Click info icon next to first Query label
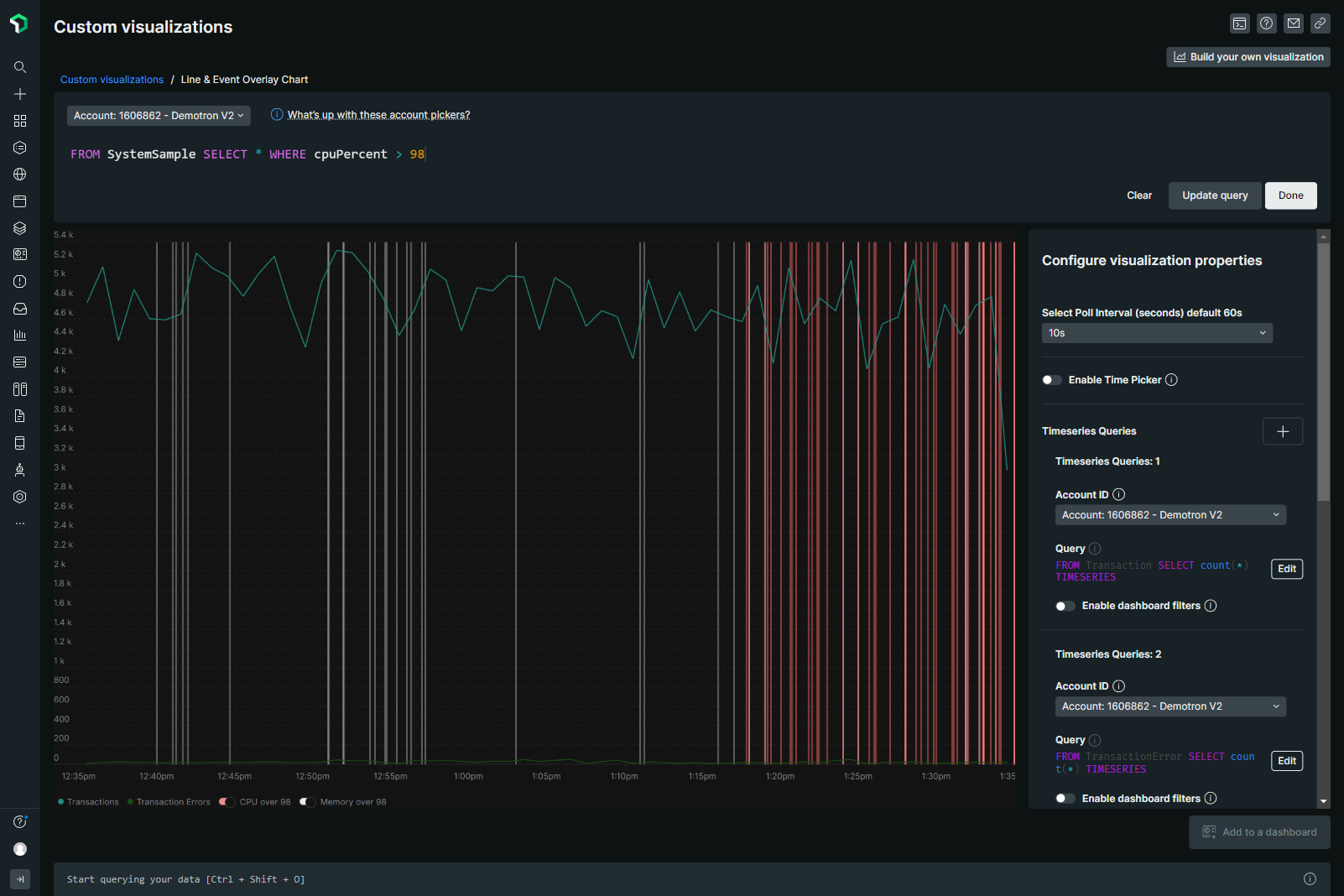The width and height of the screenshot is (1344, 896). click(x=1095, y=549)
